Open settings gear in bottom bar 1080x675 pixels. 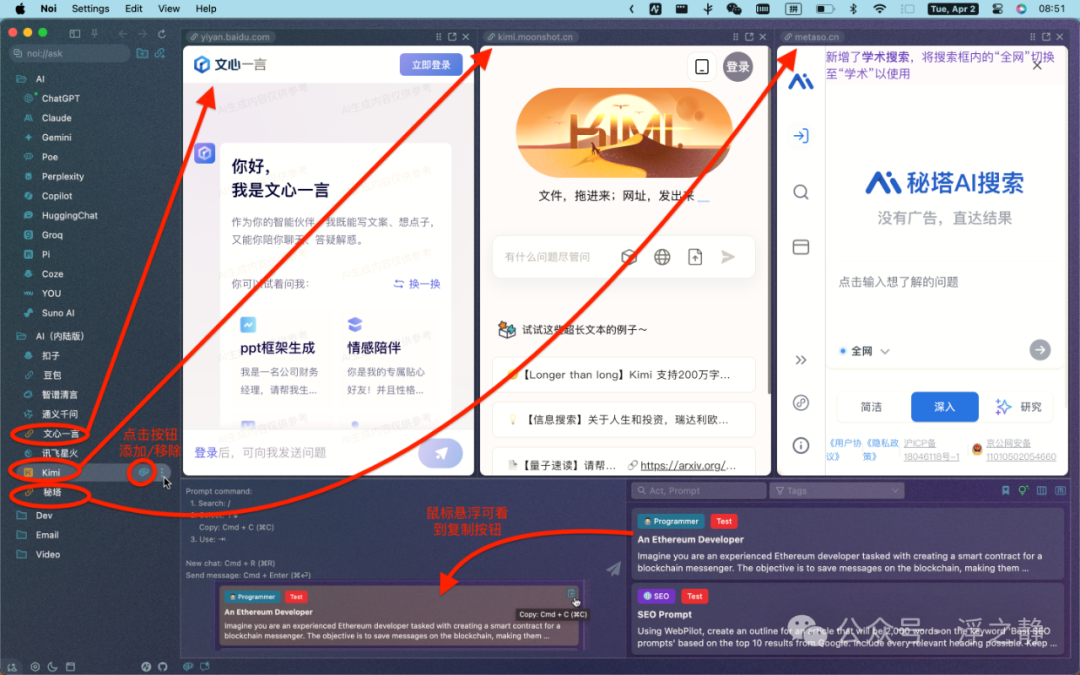[34, 667]
